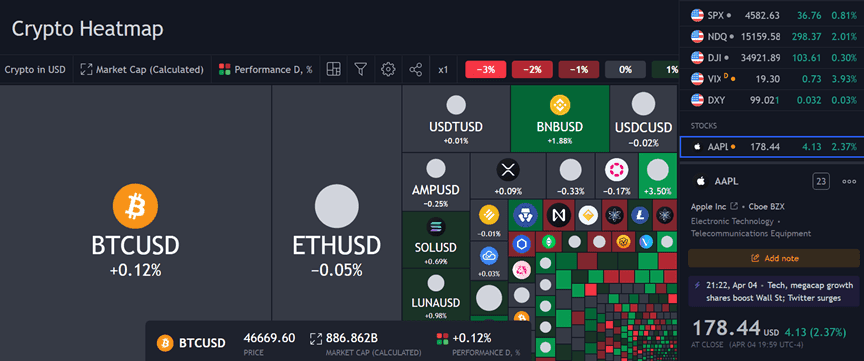864x361 pixels.
Task: Select the SPX row in watchlist
Action: [x=772, y=15]
